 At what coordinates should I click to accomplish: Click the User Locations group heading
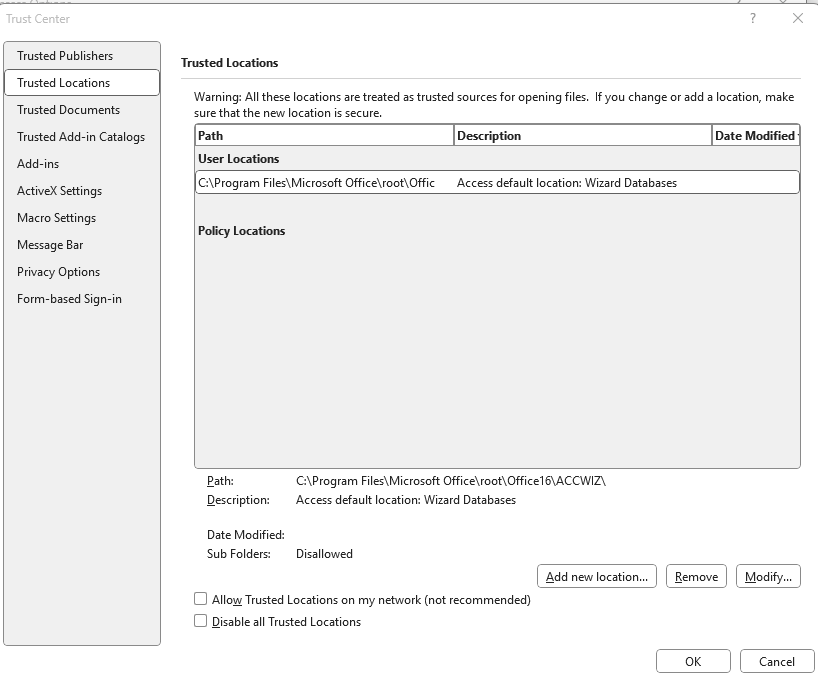pyautogui.click(x=238, y=159)
